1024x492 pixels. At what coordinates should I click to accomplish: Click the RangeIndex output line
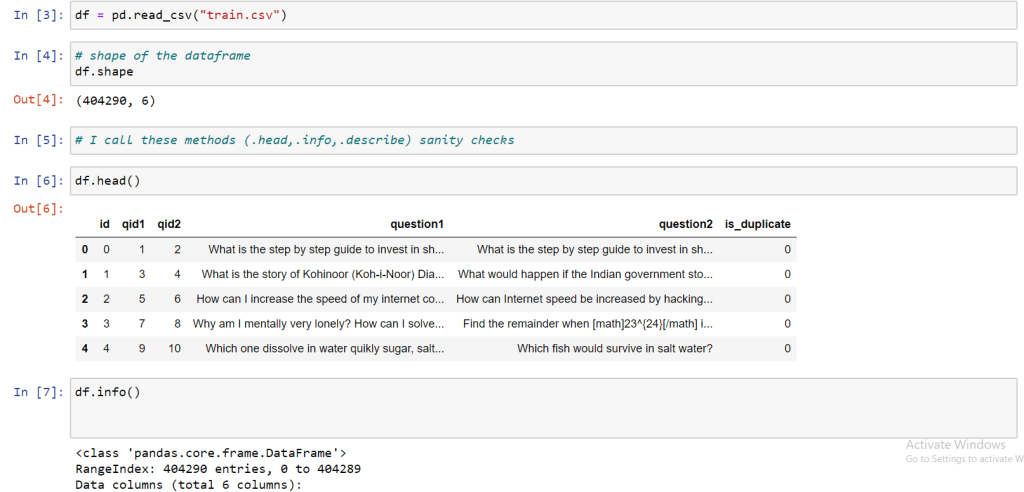tap(218, 469)
